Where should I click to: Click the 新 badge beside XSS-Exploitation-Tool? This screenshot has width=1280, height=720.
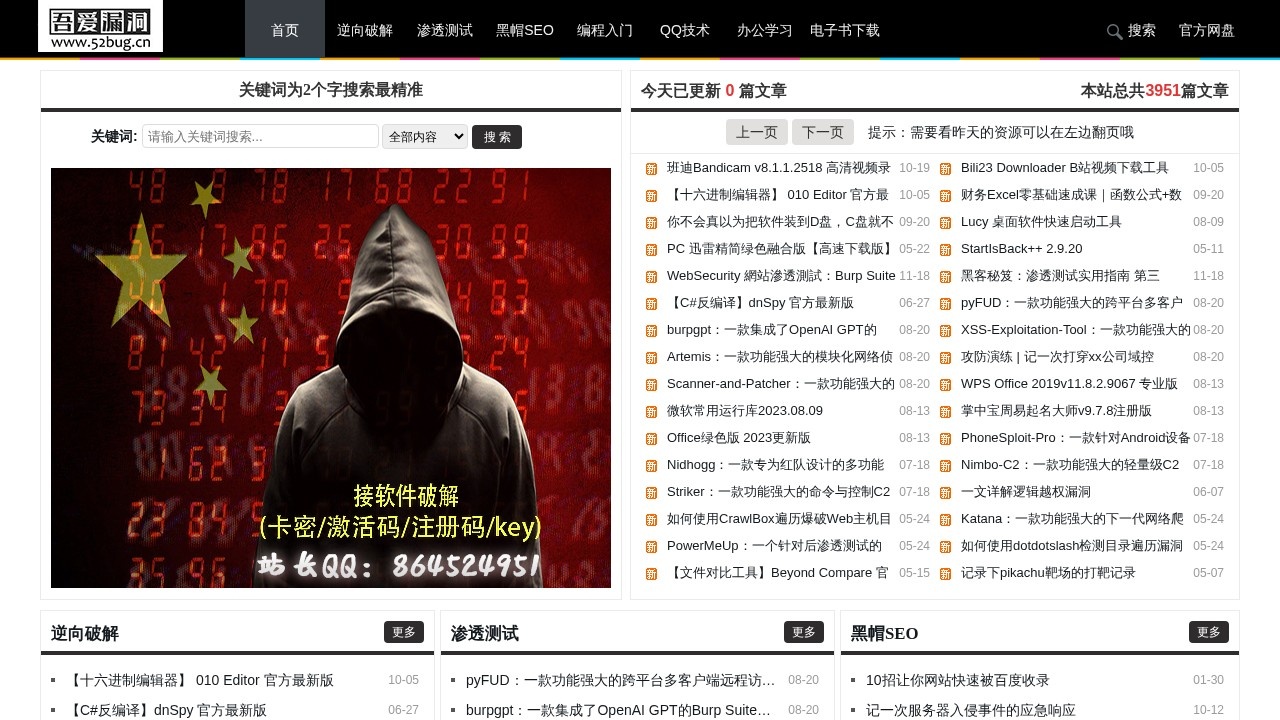pos(945,330)
